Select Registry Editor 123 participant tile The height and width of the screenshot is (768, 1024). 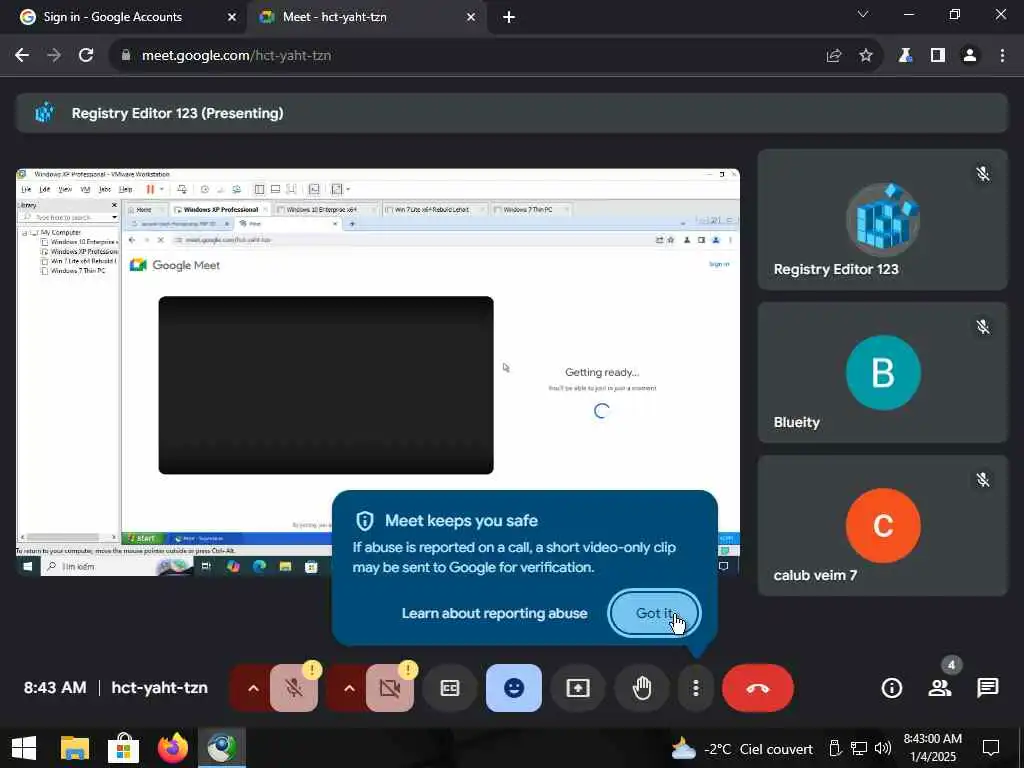882,219
